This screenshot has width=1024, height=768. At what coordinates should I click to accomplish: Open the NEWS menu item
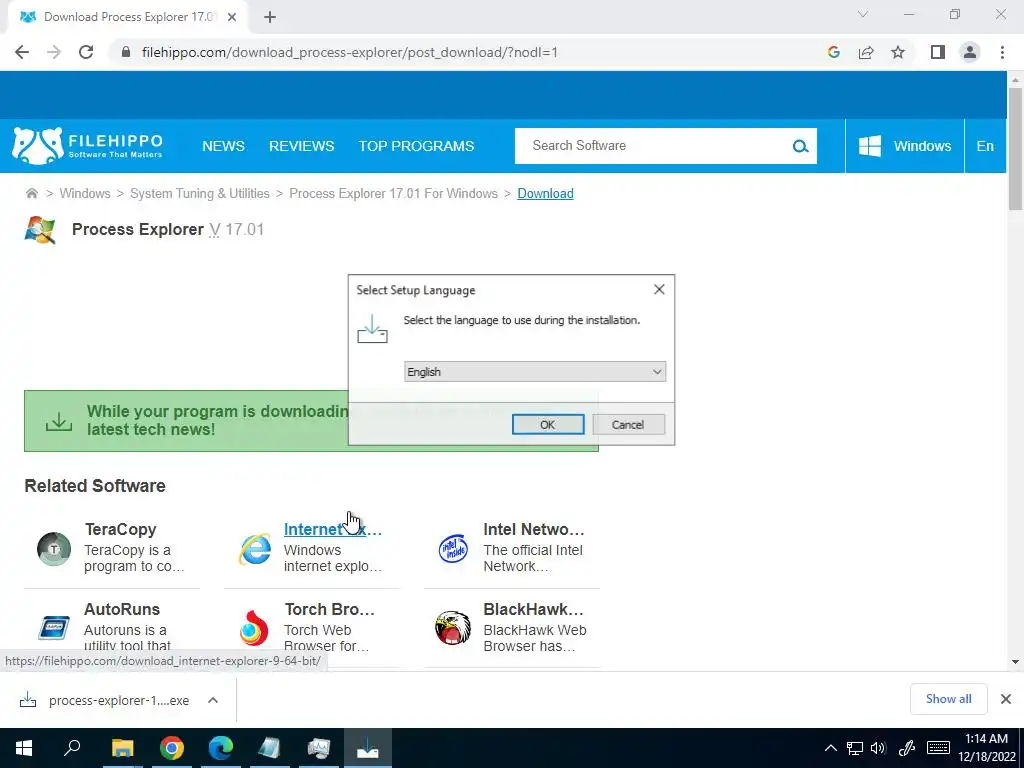click(223, 146)
